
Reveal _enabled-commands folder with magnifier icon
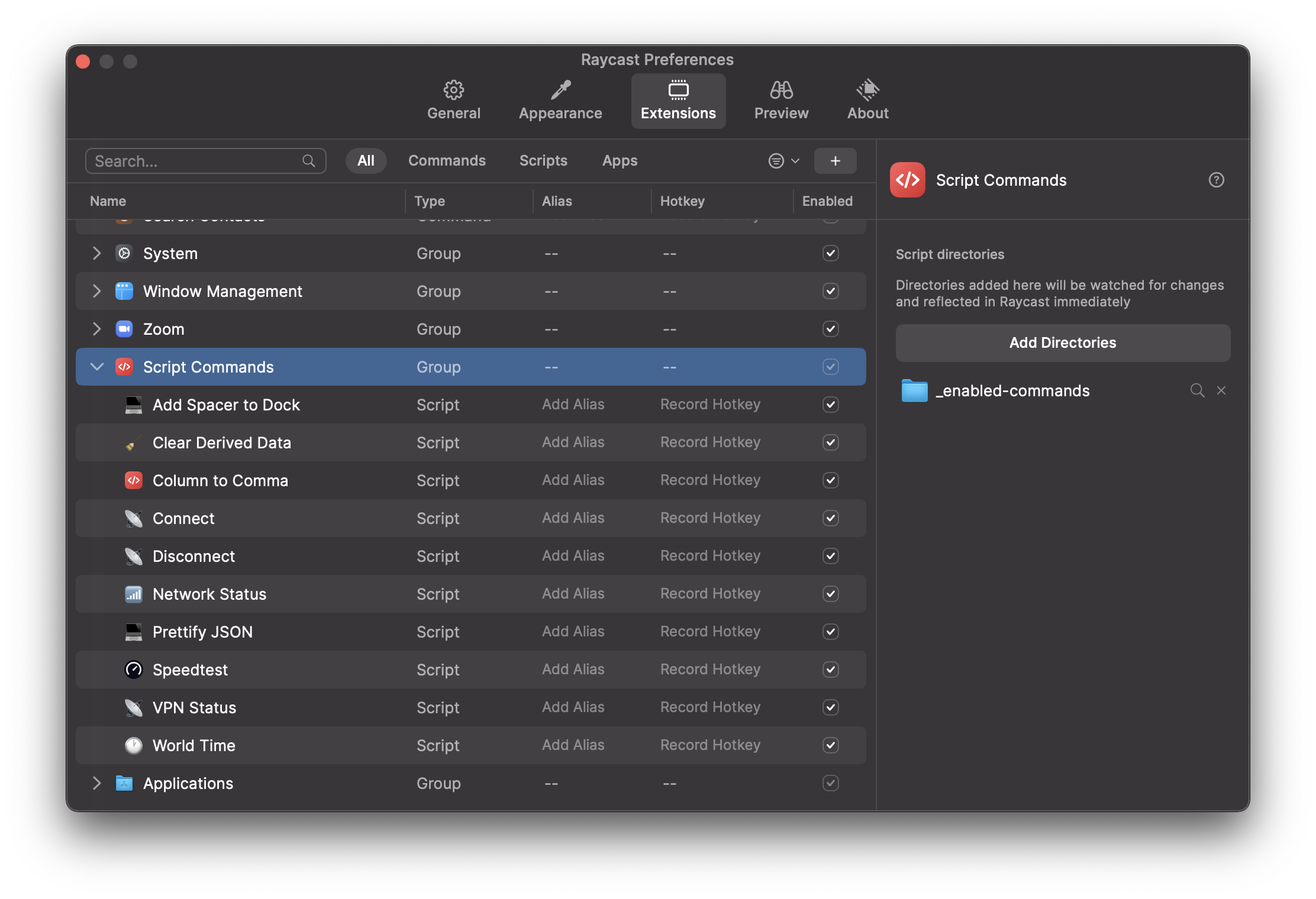point(1197,390)
